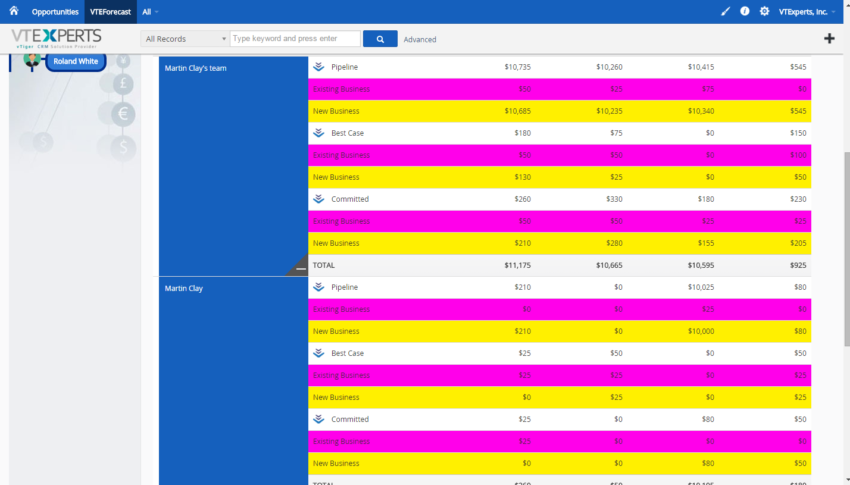Click the $10,595 total value
Image resolution: width=850 pixels, height=485 pixels.
pyautogui.click(x=701, y=266)
